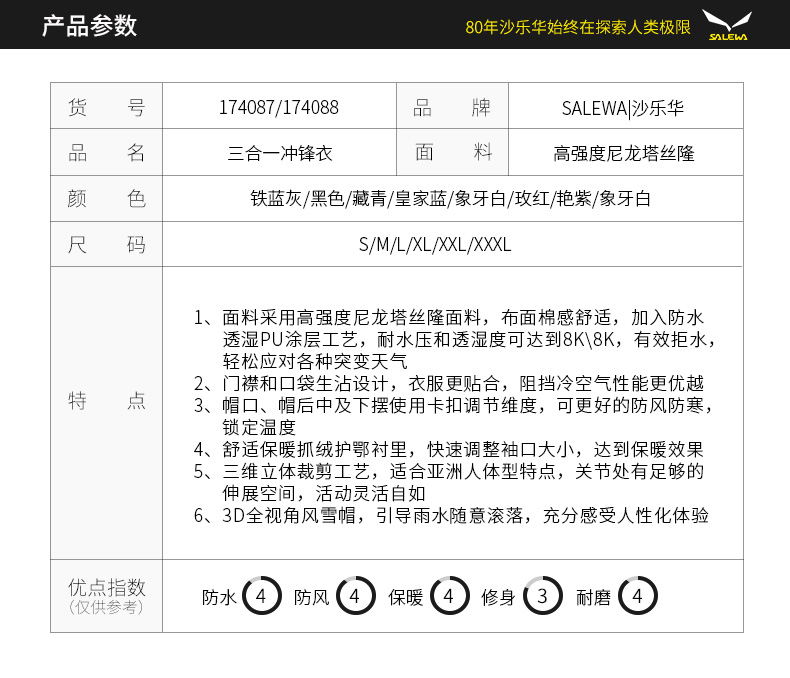Image resolution: width=790 pixels, height=678 pixels.
Task: Click the 防水 rating circle showing 4
Action: click(x=261, y=595)
